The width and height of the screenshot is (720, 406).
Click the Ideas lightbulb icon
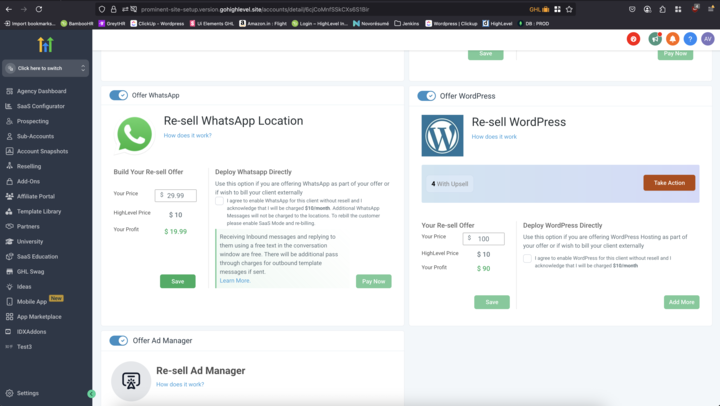[x=9, y=287]
